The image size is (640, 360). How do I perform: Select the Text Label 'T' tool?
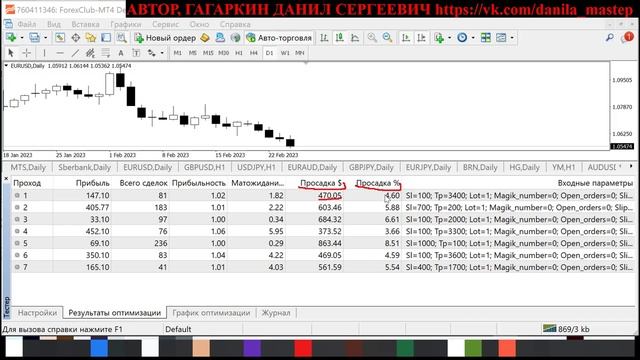pos(136,53)
